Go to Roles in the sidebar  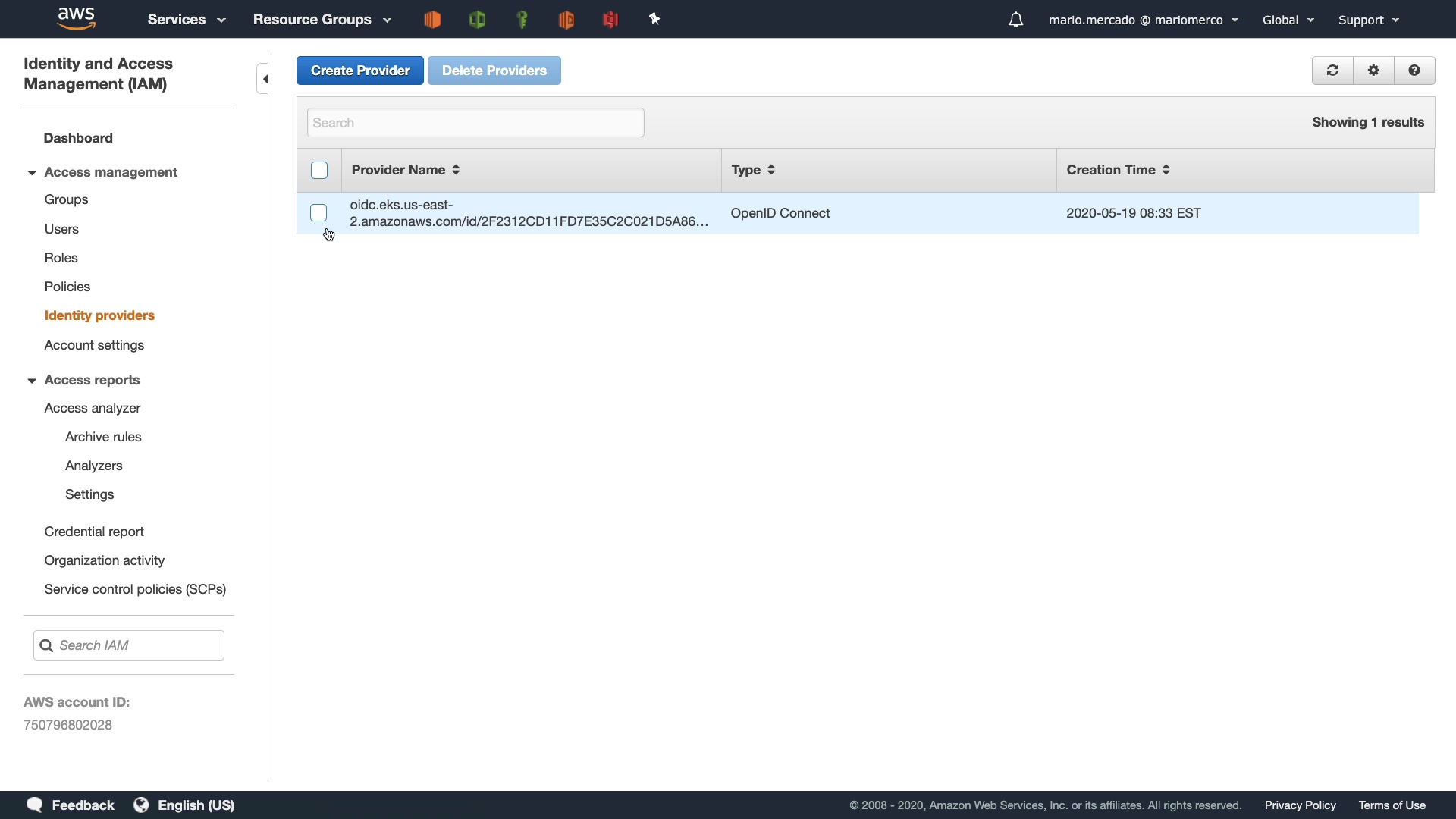tap(61, 258)
